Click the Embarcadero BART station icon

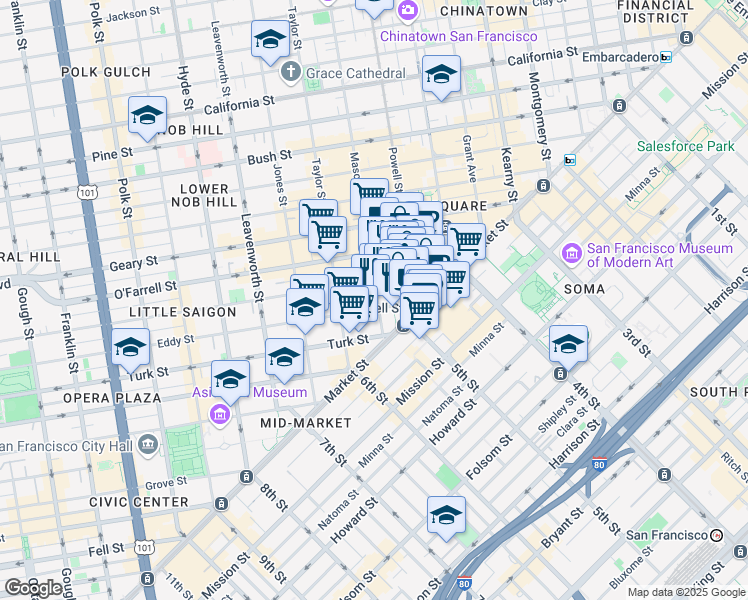666,57
